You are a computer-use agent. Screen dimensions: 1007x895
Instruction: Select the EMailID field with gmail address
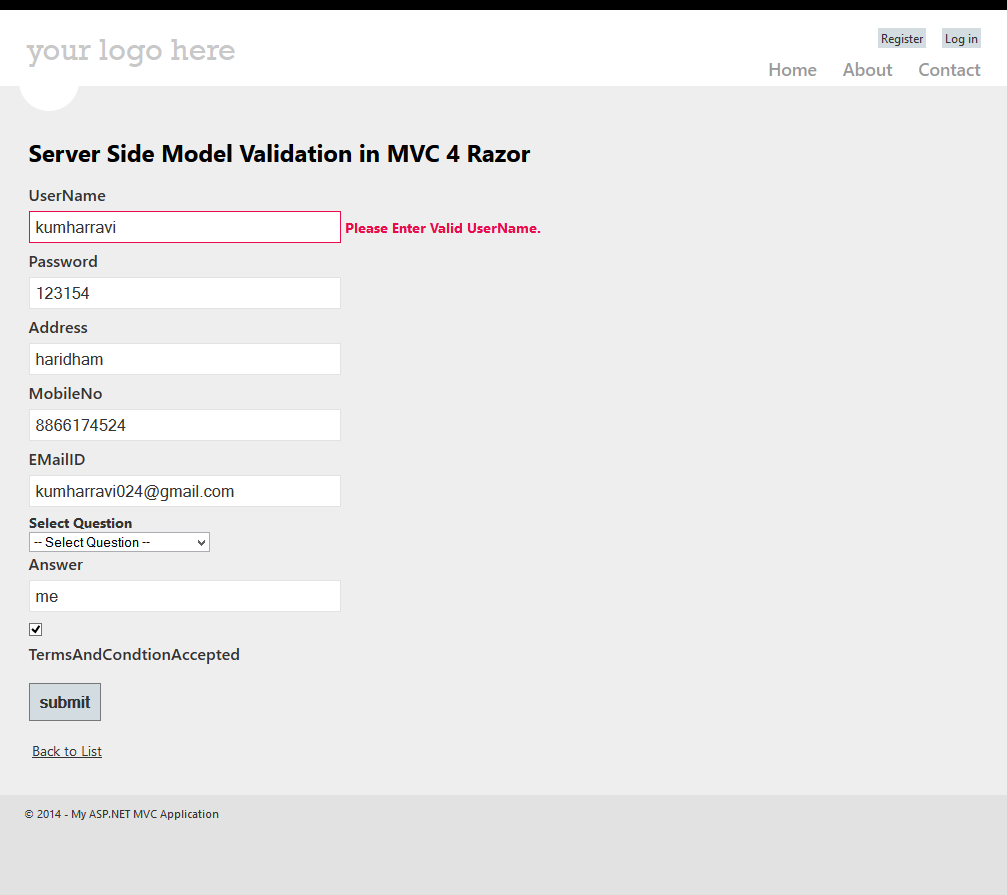click(184, 491)
